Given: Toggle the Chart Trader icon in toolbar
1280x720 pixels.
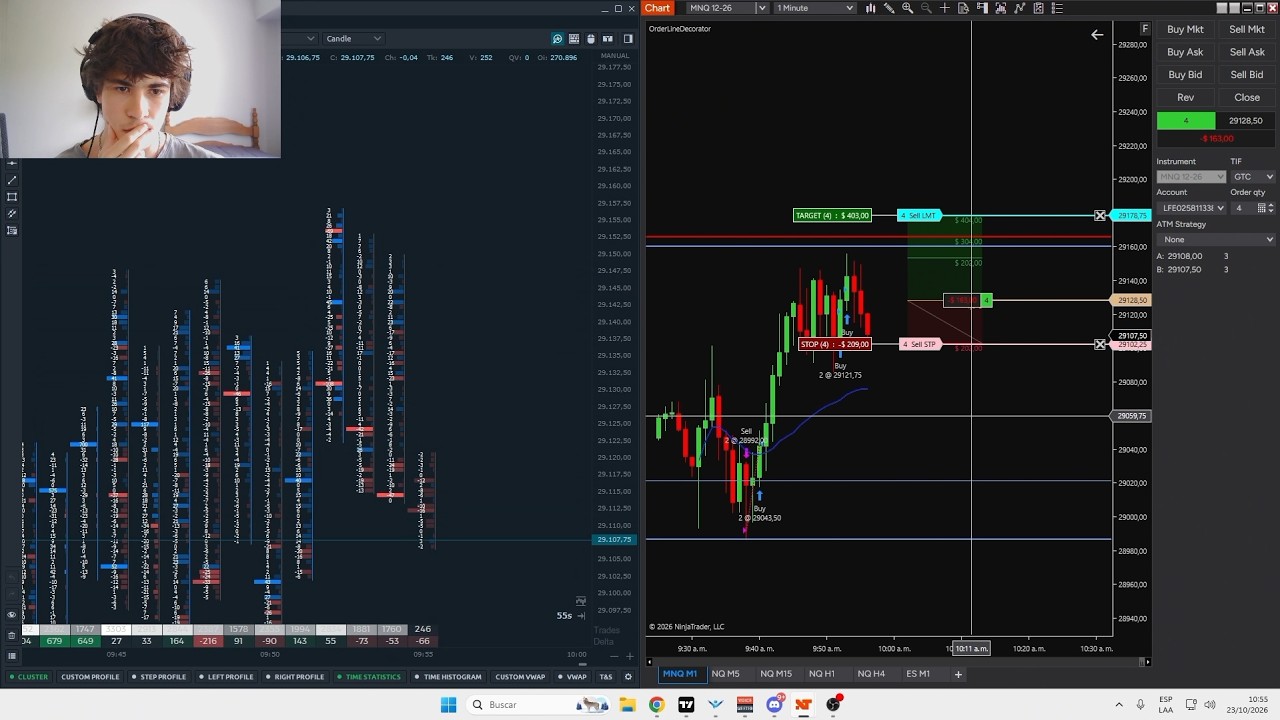Looking at the screenshot, I should tap(982, 8).
